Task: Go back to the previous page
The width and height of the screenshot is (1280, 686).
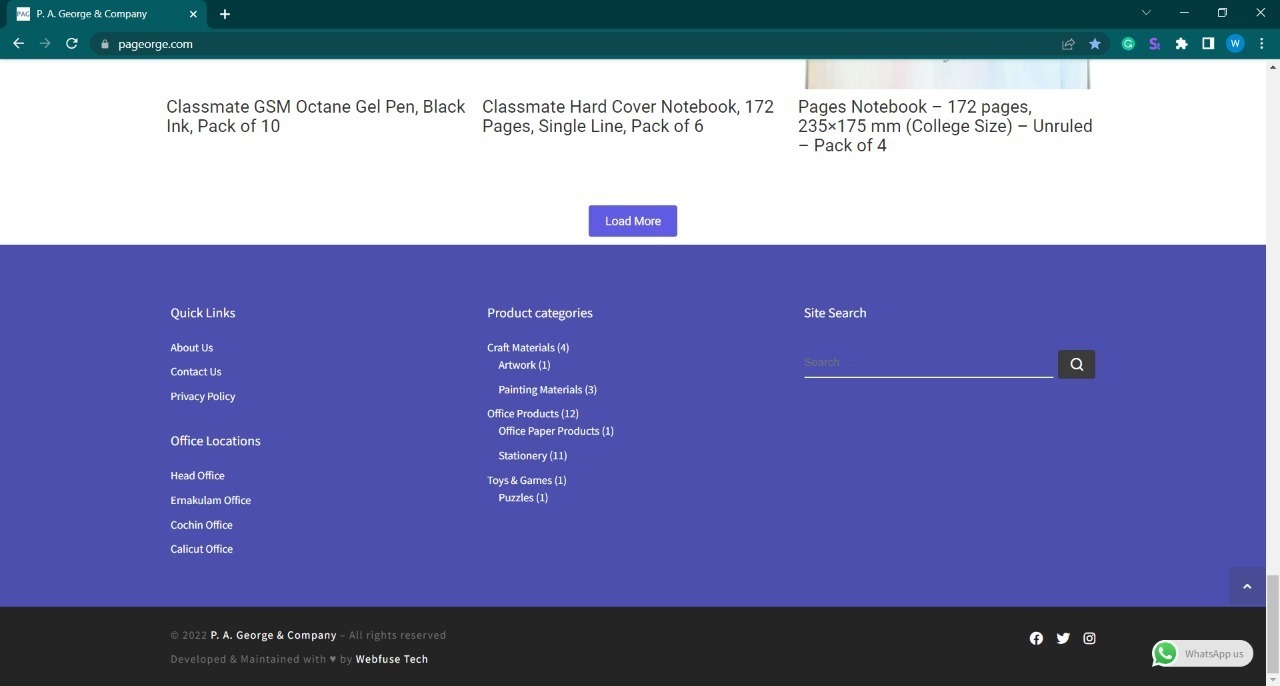Action: pyautogui.click(x=18, y=44)
